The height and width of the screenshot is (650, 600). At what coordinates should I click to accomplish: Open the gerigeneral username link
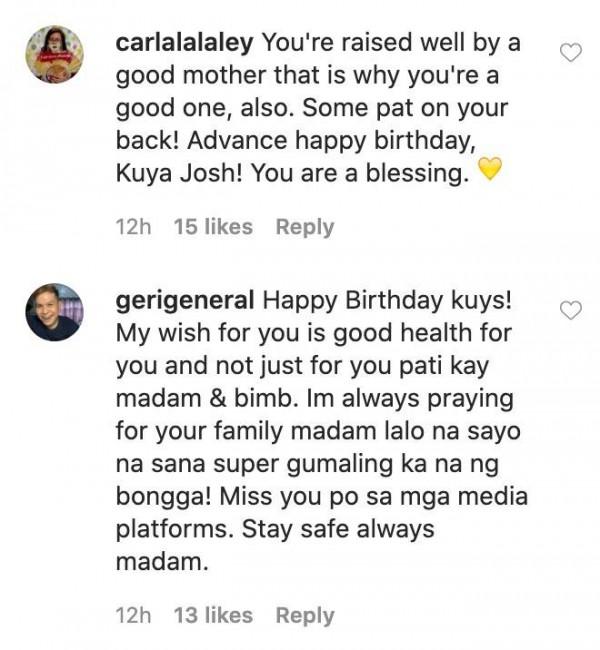tap(185, 301)
